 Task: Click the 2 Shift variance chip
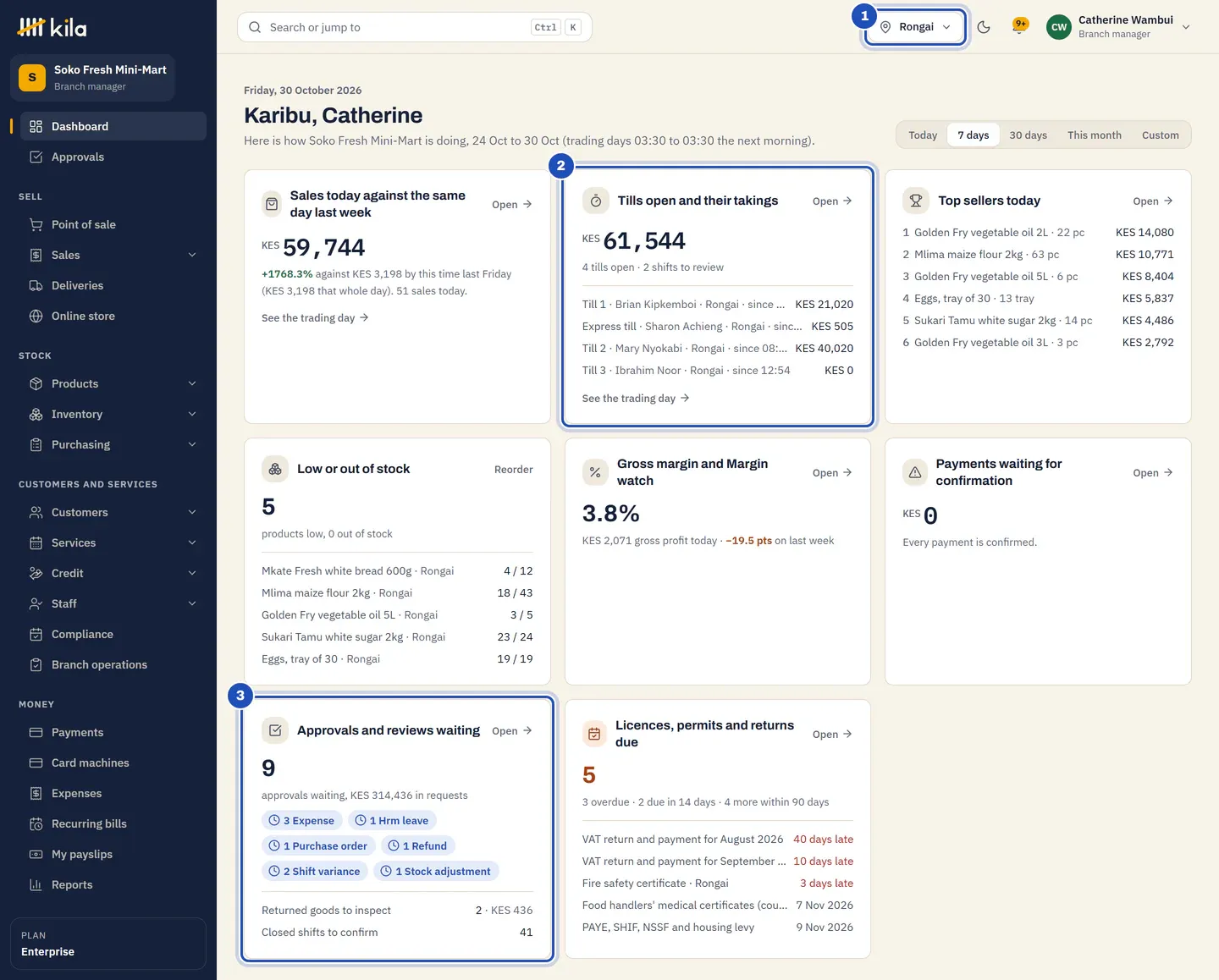click(x=315, y=871)
